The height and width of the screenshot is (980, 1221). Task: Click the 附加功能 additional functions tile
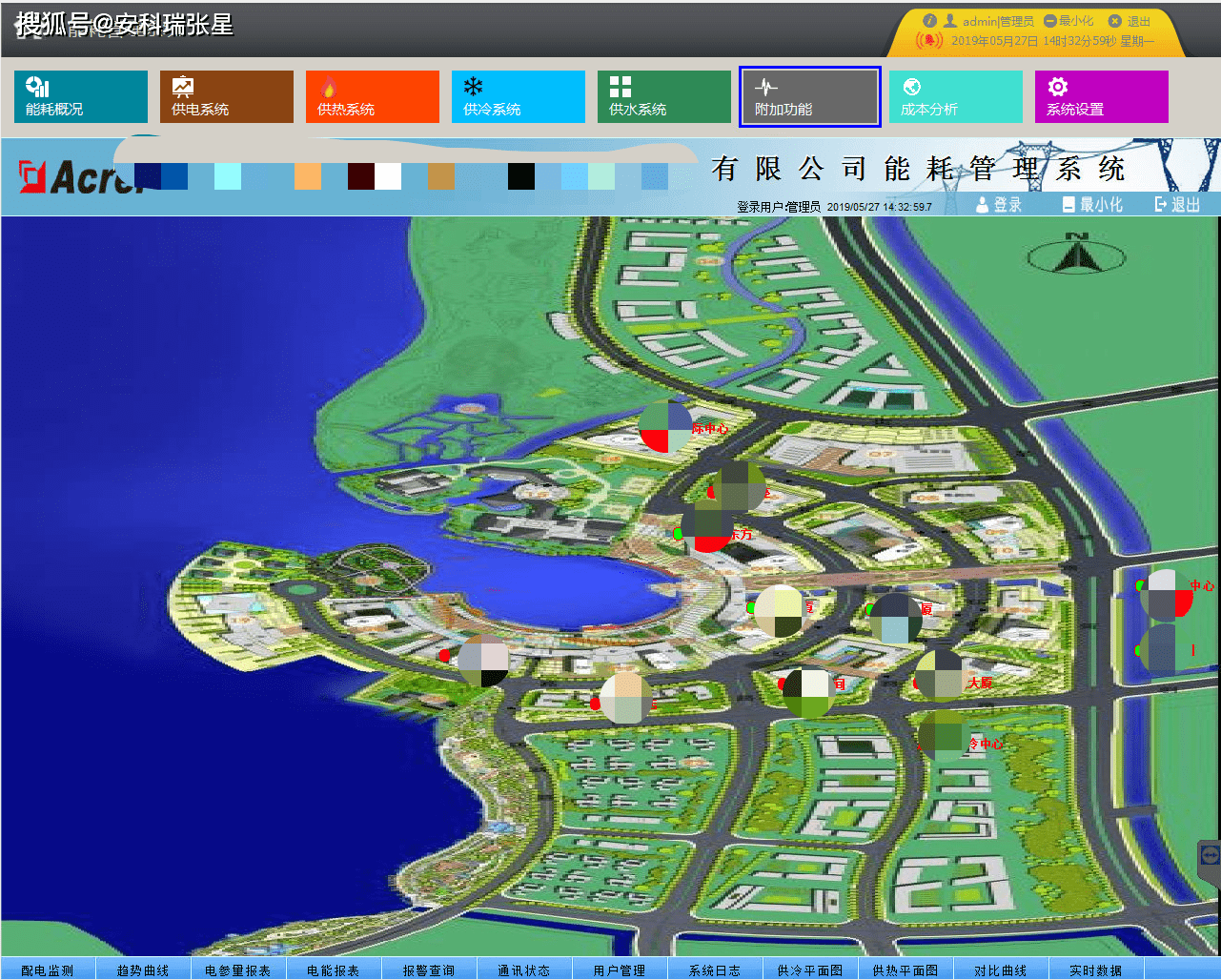810,96
